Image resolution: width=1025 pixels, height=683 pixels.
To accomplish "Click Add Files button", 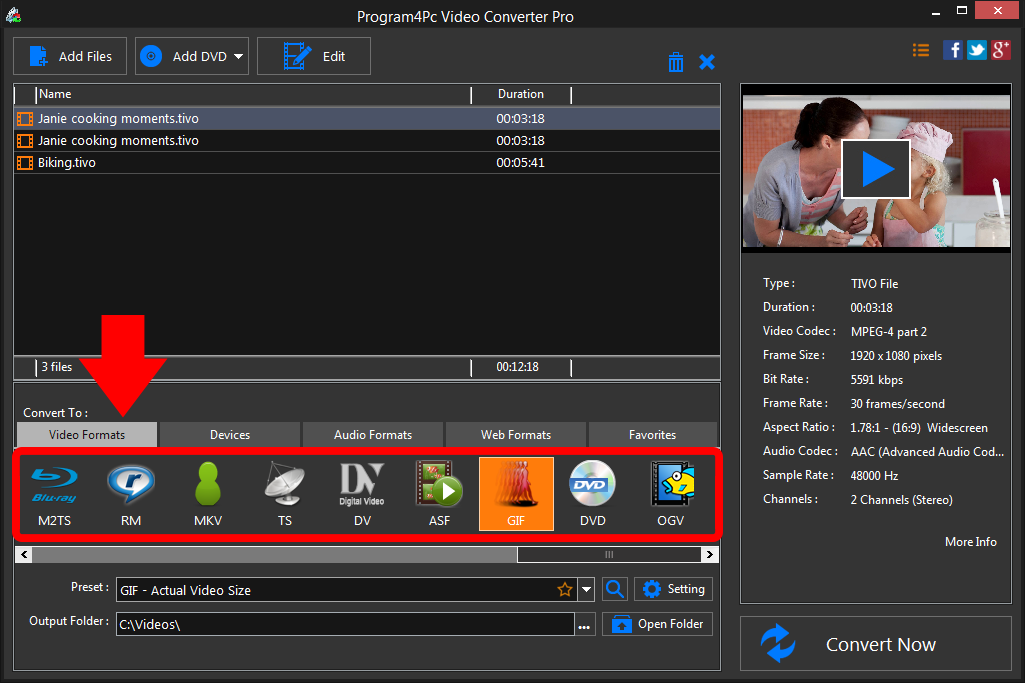I will [70, 56].
